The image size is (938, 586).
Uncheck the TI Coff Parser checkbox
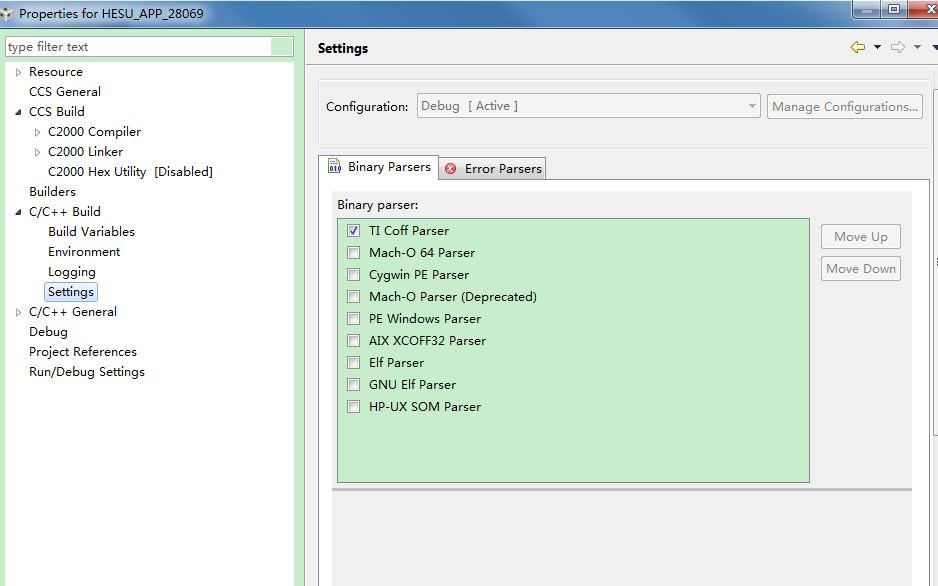pos(354,230)
